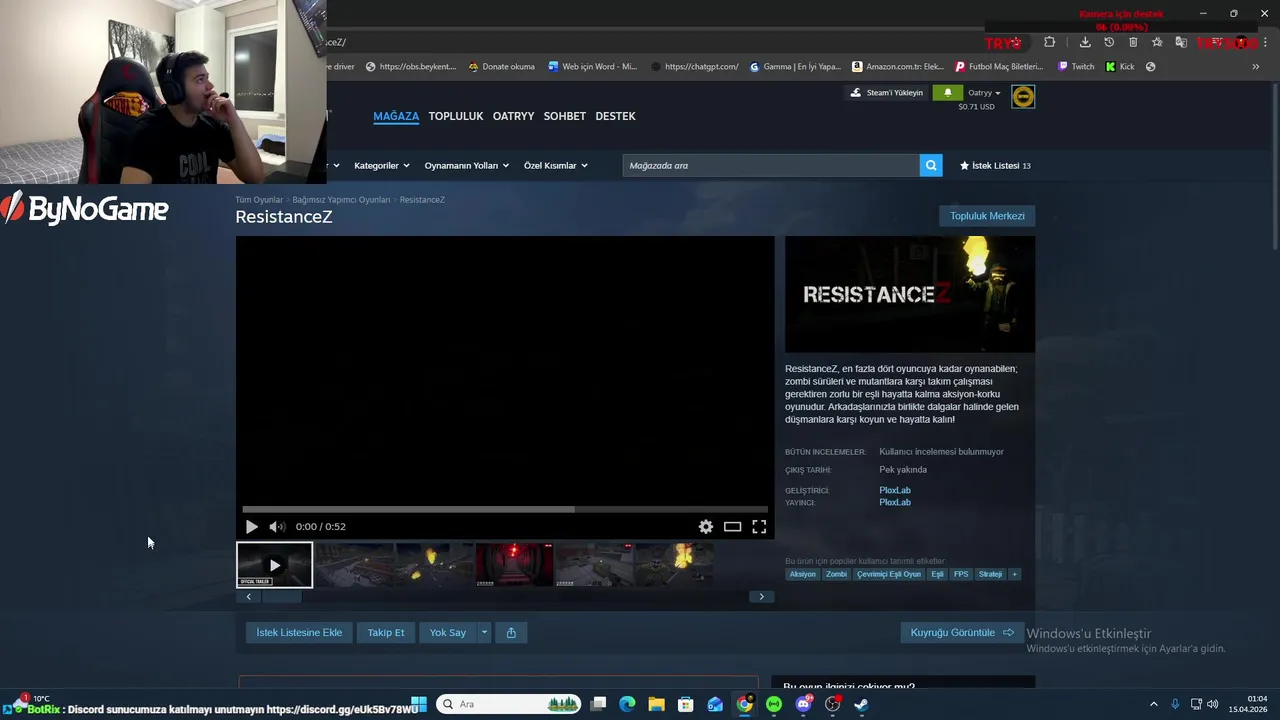Image resolution: width=1280 pixels, height=720 pixels.
Task: Mute the trailer volume icon
Action: tap(277, 527)
